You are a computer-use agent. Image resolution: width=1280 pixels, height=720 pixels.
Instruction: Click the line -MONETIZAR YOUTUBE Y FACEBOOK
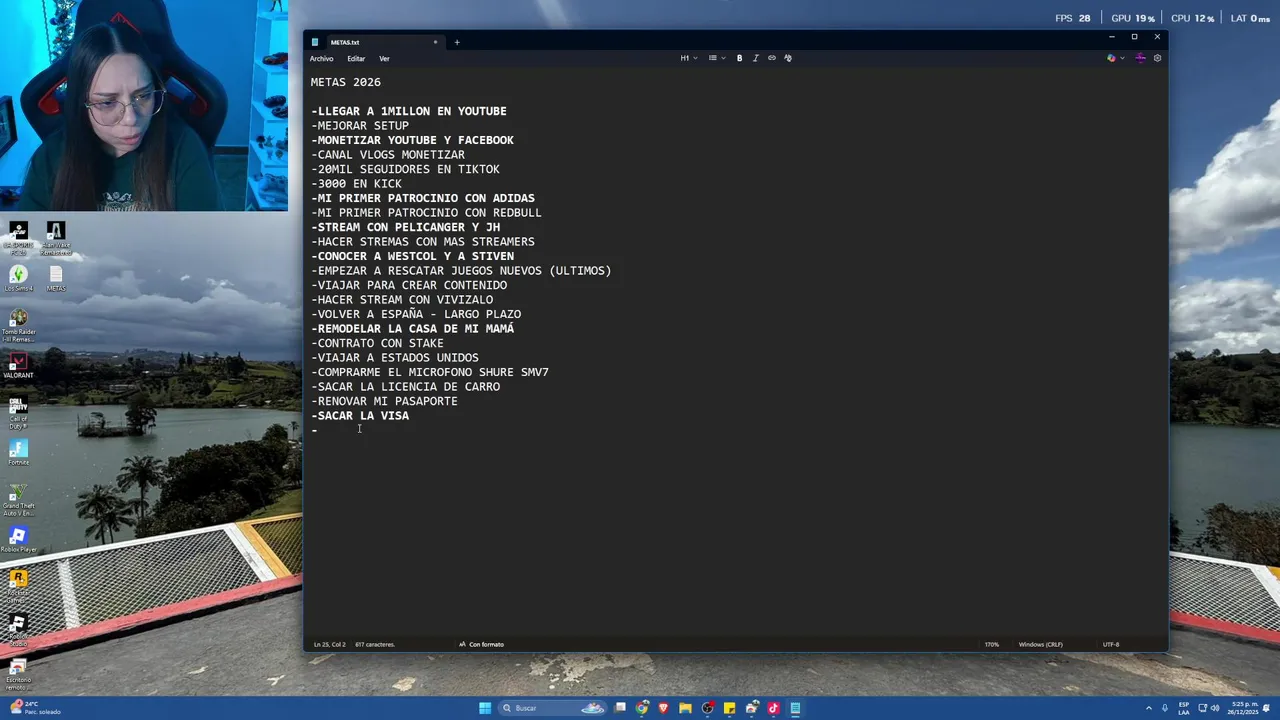pyautogui.click(x=412, y=140)
